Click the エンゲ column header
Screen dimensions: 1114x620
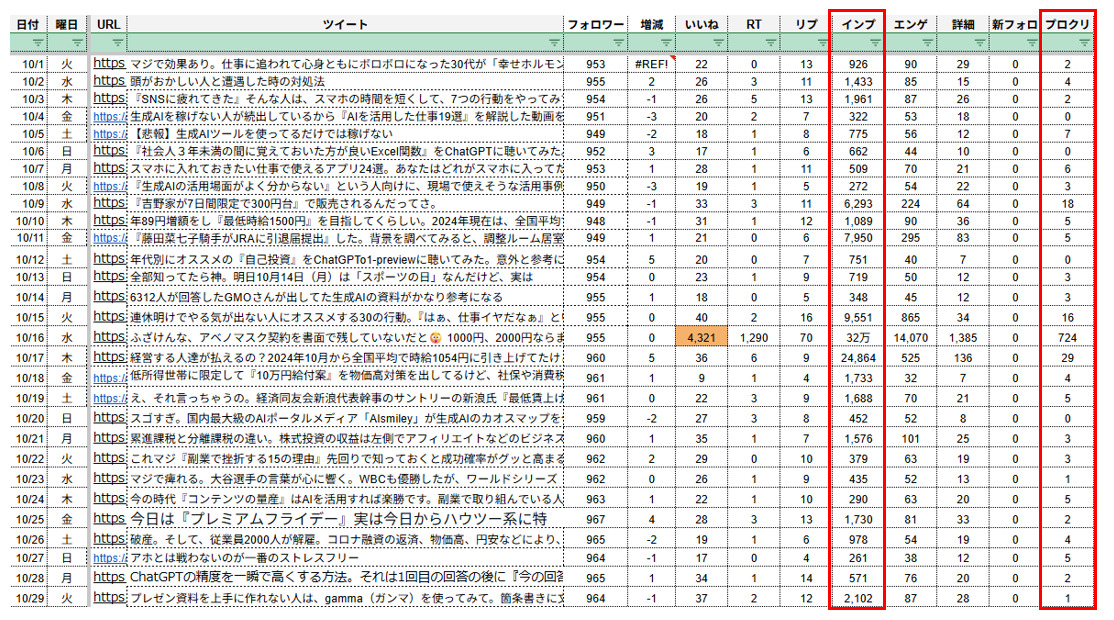[x=910, y=24]
